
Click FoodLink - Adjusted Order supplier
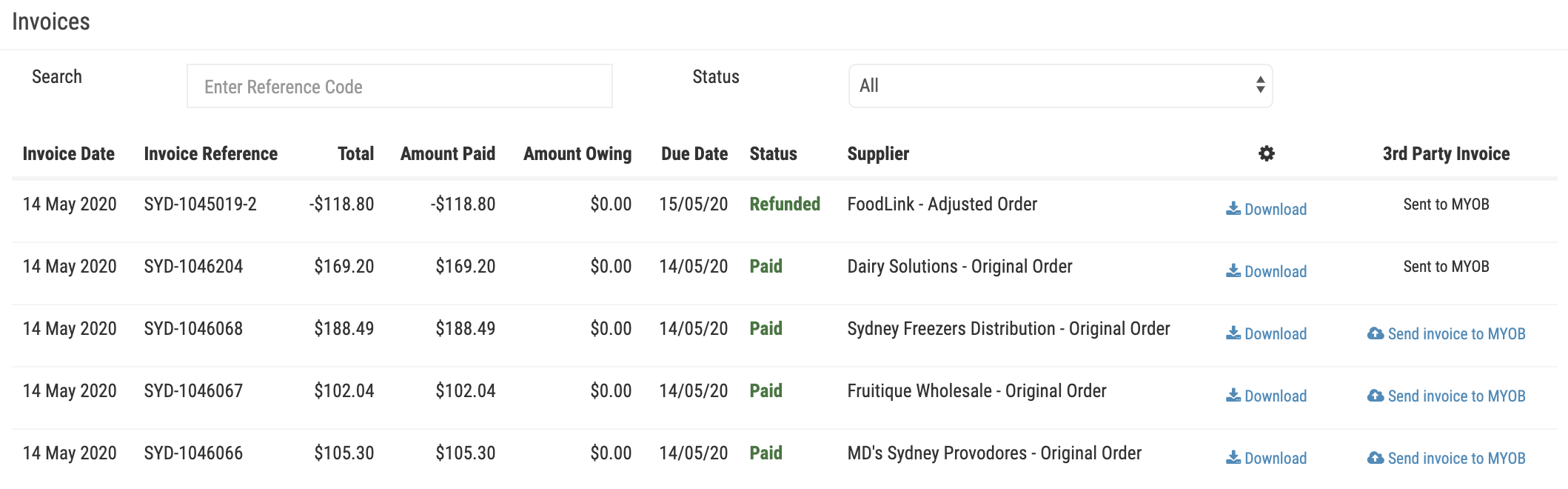942,204
